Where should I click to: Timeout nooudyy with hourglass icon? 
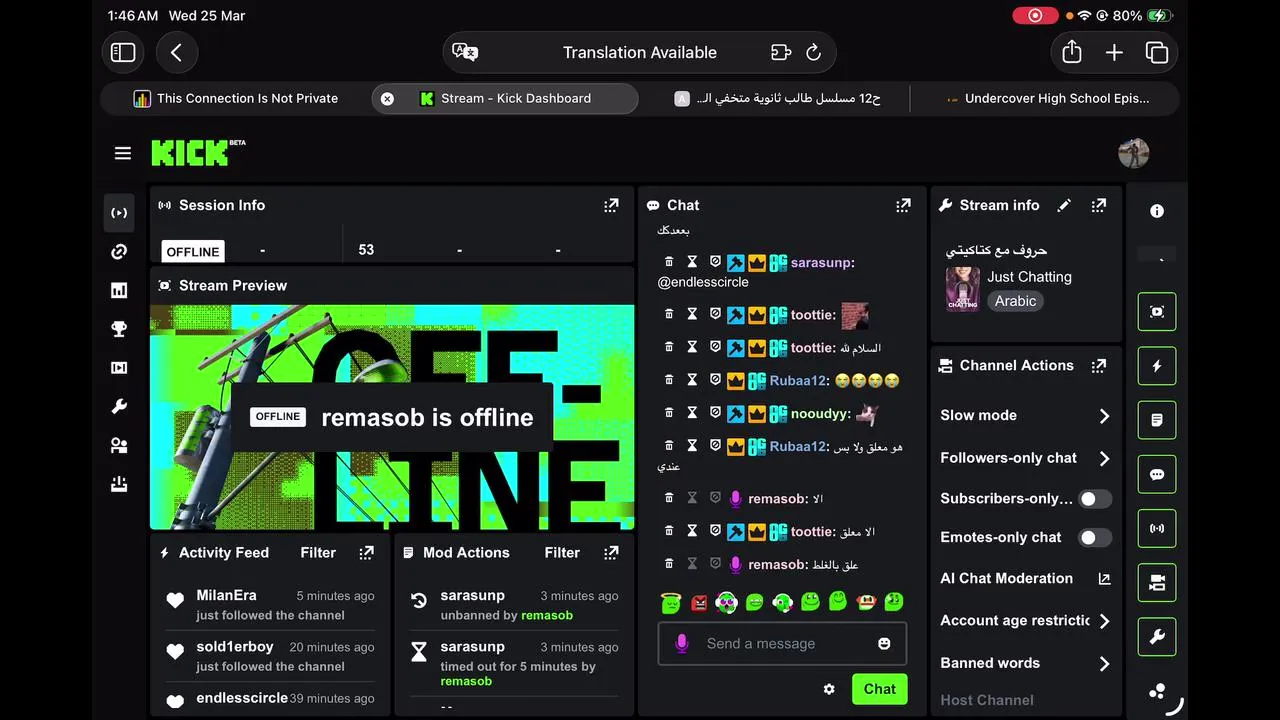(692, 413)
